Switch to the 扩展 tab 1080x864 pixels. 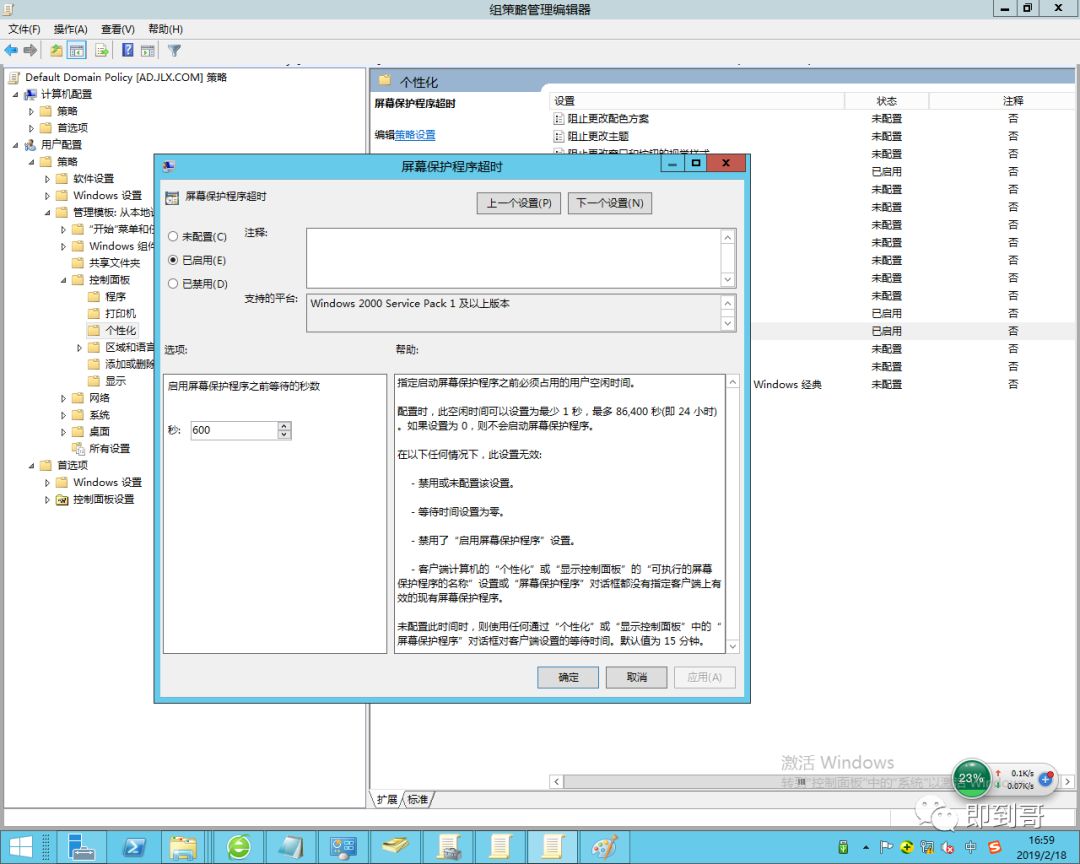tap(387, 799)
